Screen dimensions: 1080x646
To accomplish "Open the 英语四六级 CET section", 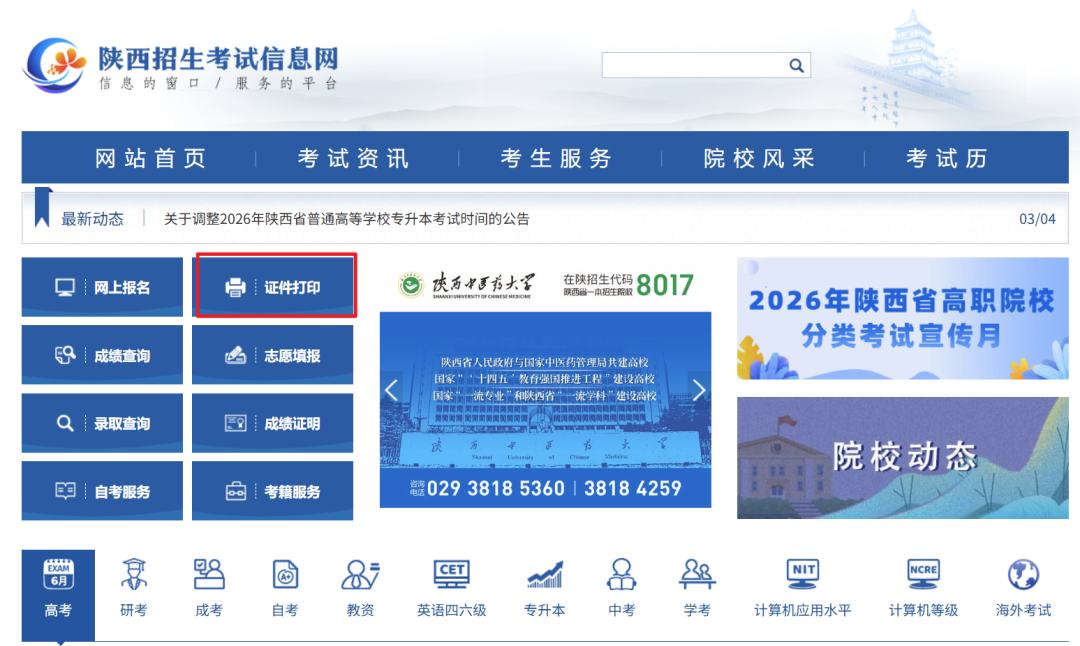I will pos(451,585).
